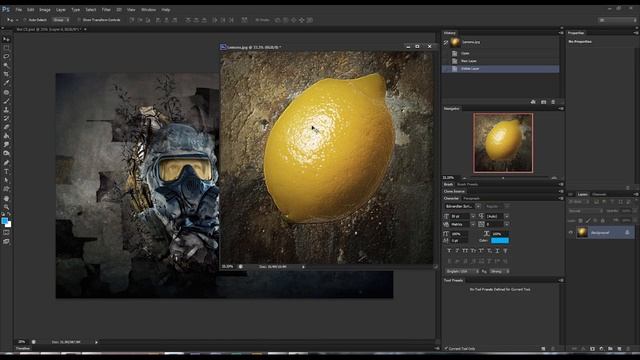Open the tracking value dropdown
This screenshot has height=360, width=640.
coord(507,224)
